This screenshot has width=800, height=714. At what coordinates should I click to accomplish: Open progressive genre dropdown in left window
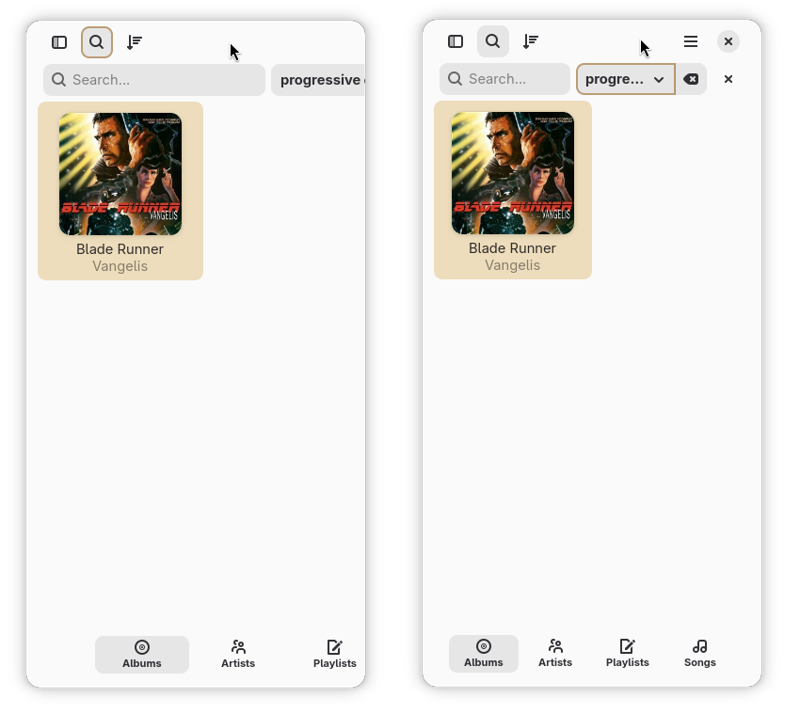pyautogui.click(x=318, y=80)
